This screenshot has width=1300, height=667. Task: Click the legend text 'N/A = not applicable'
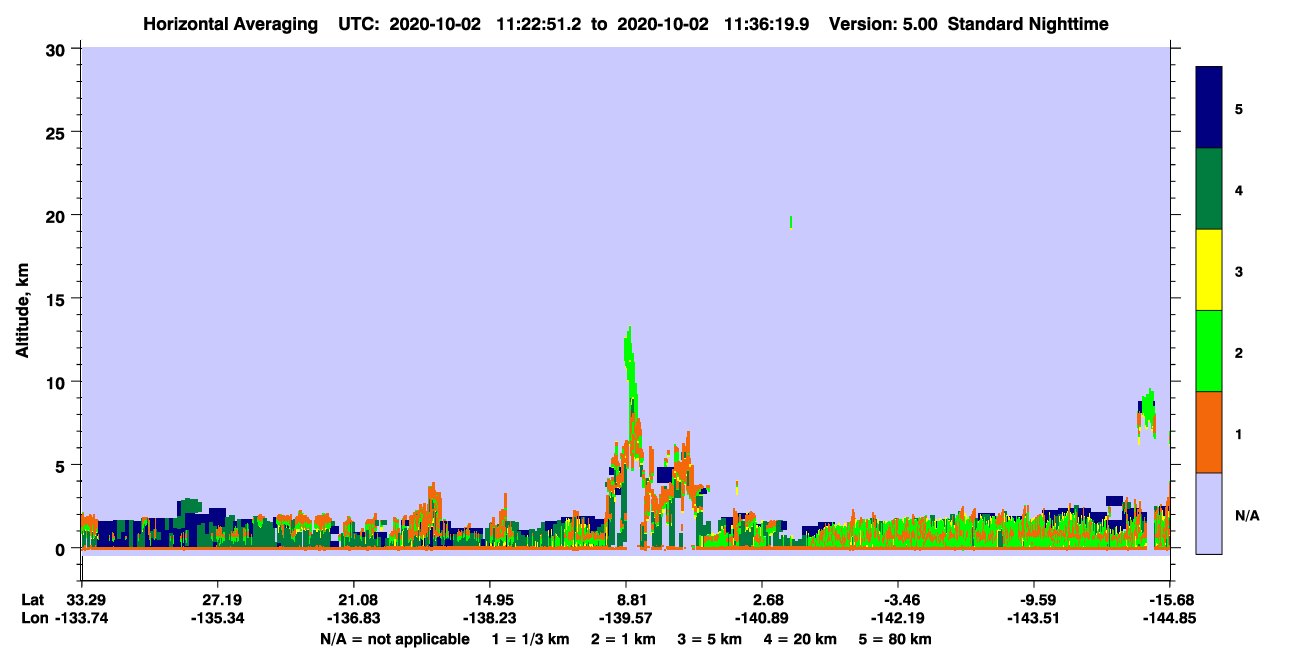(x=394, y=639)
